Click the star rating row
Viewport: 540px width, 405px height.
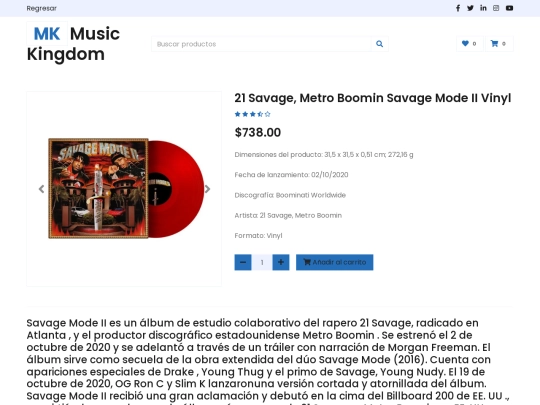(x=252, y=114)
